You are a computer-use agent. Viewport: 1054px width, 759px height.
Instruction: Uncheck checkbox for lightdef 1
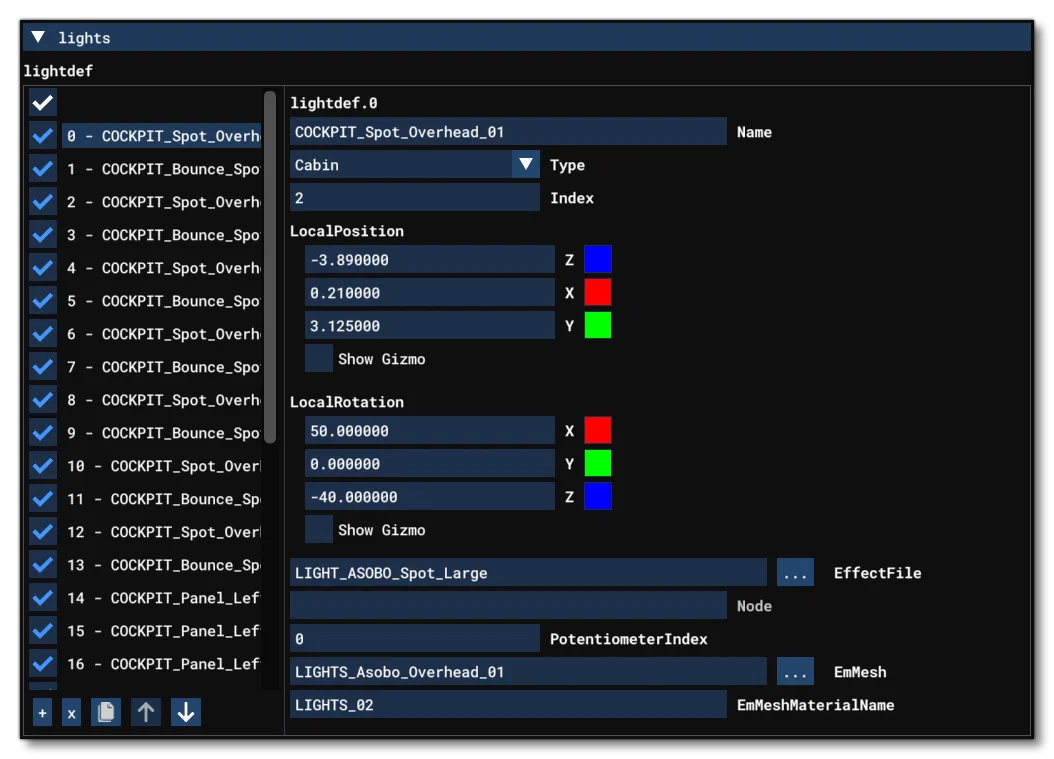tap(42, 169)
